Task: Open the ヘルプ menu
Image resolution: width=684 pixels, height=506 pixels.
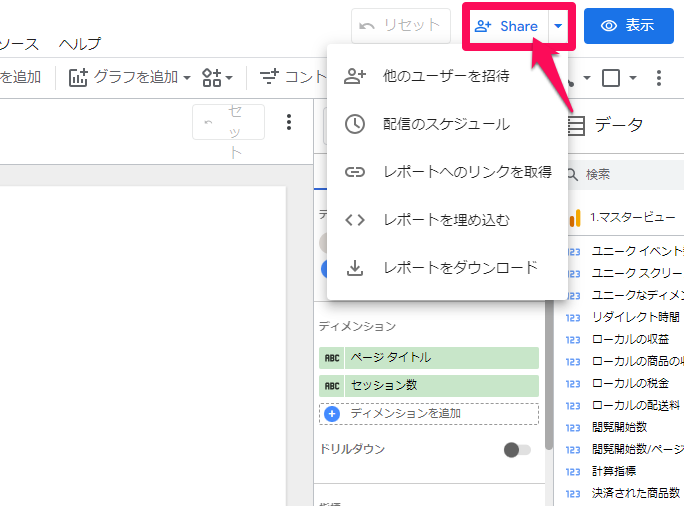Action: [x=80, y=44]
